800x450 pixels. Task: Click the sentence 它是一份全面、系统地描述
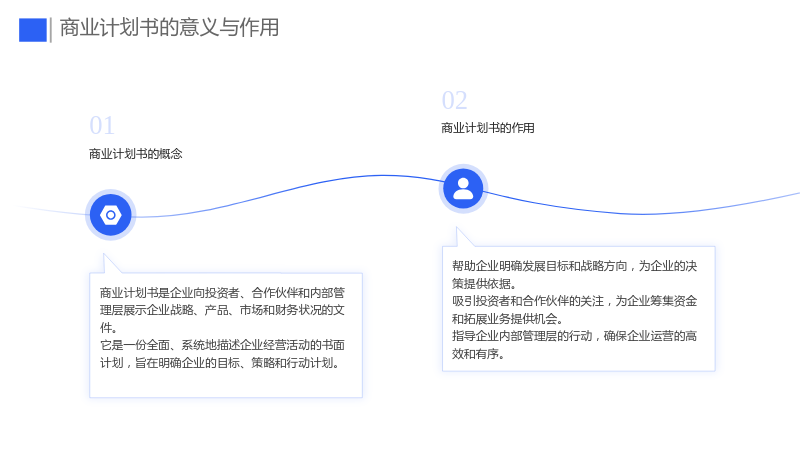click(222, 354)
